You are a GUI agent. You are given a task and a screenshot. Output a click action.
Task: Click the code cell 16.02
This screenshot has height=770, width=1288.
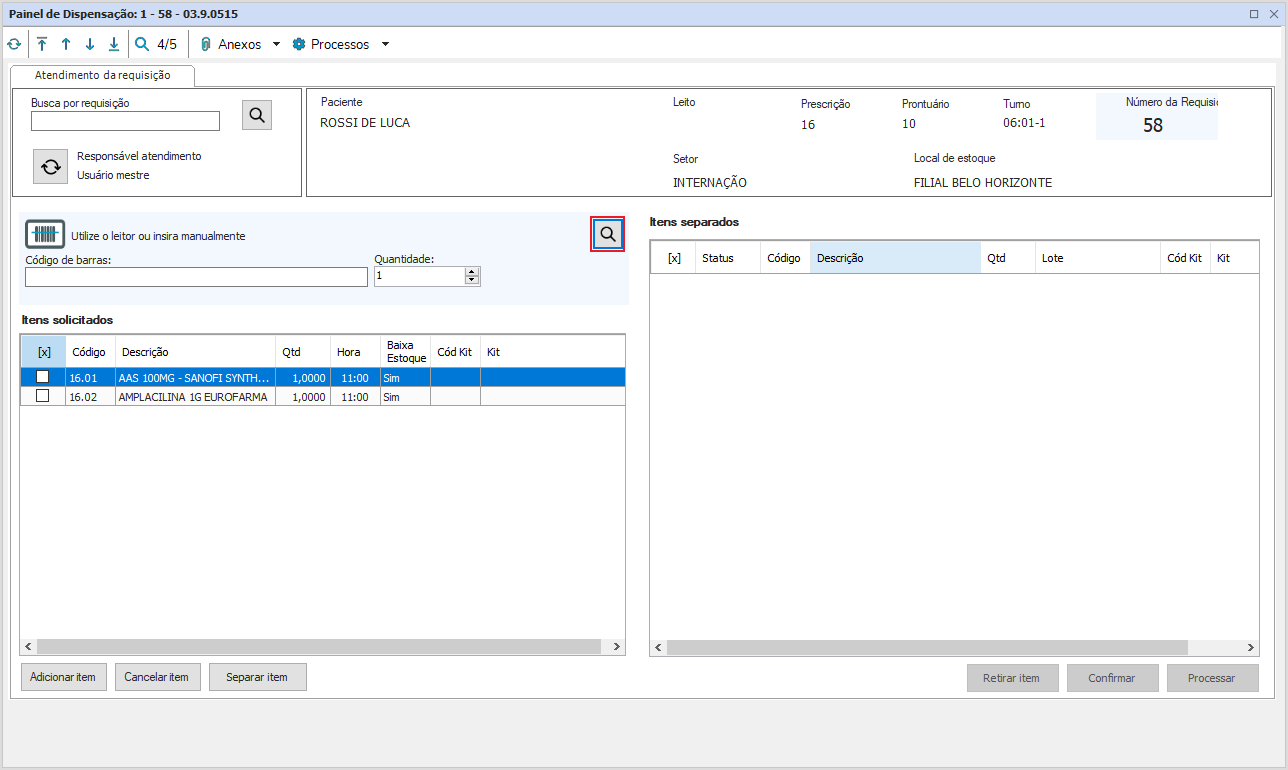coord(90,397)
